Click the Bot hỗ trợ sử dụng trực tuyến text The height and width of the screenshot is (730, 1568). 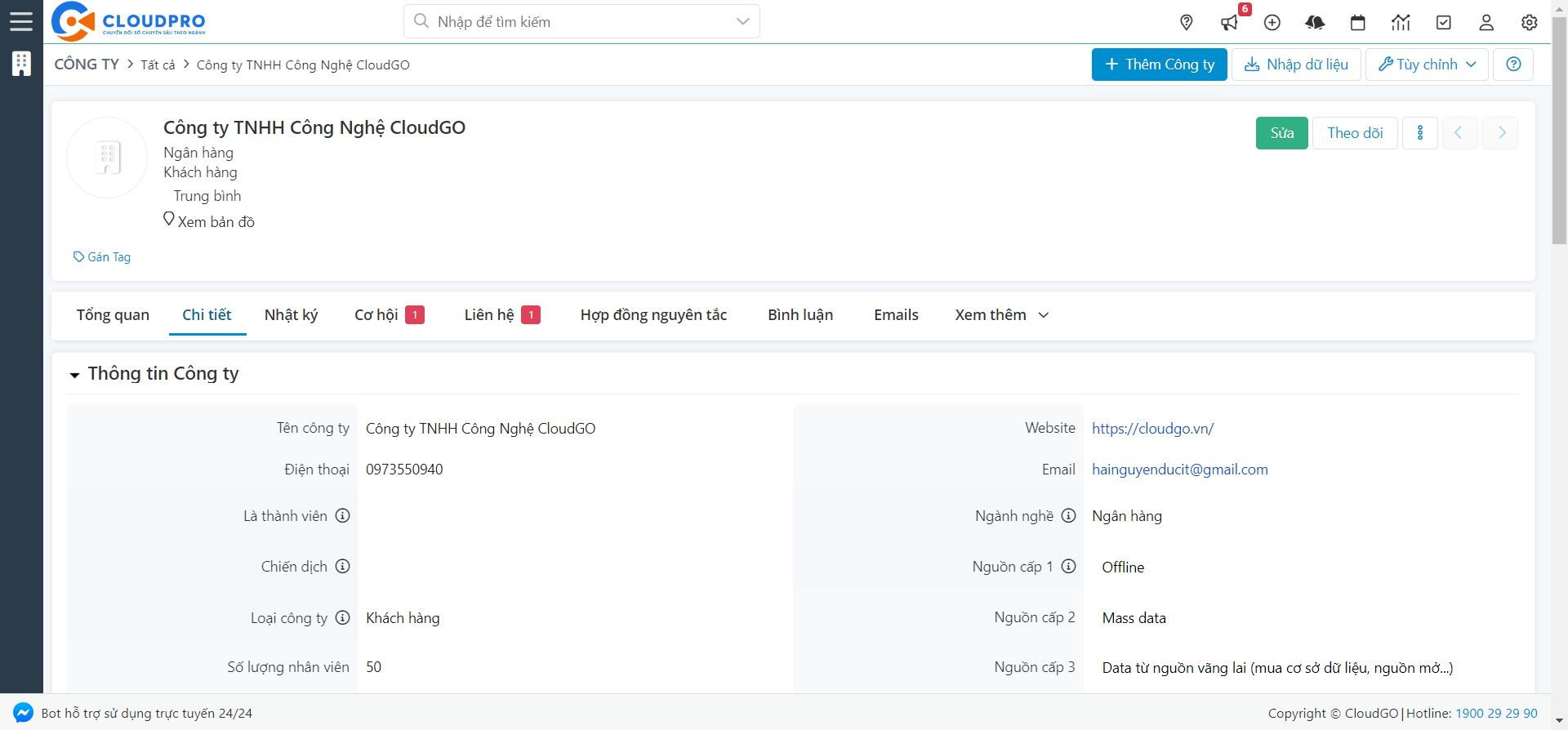click(x=147, y=713)
